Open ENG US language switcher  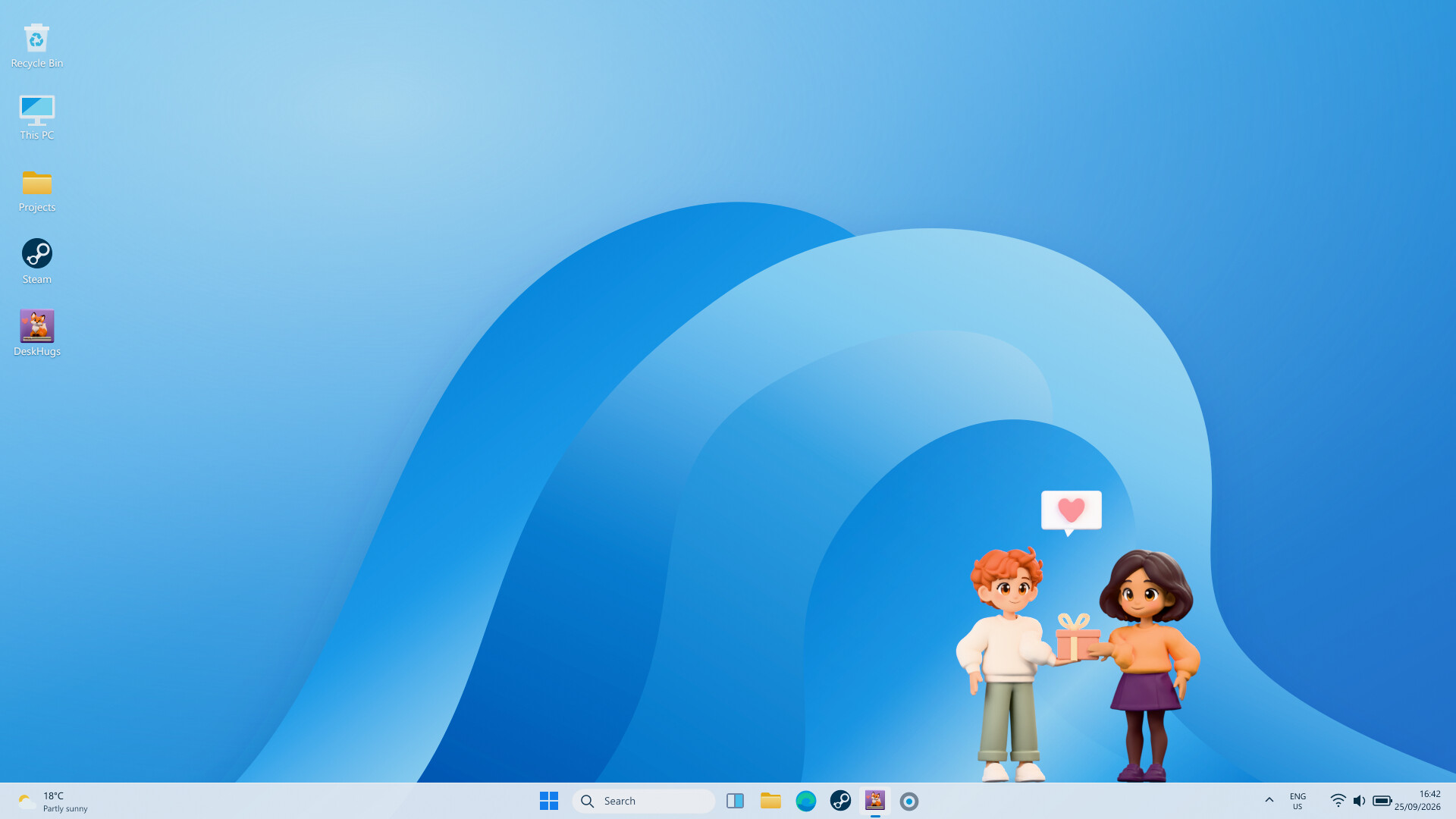tap(1298, 801)
